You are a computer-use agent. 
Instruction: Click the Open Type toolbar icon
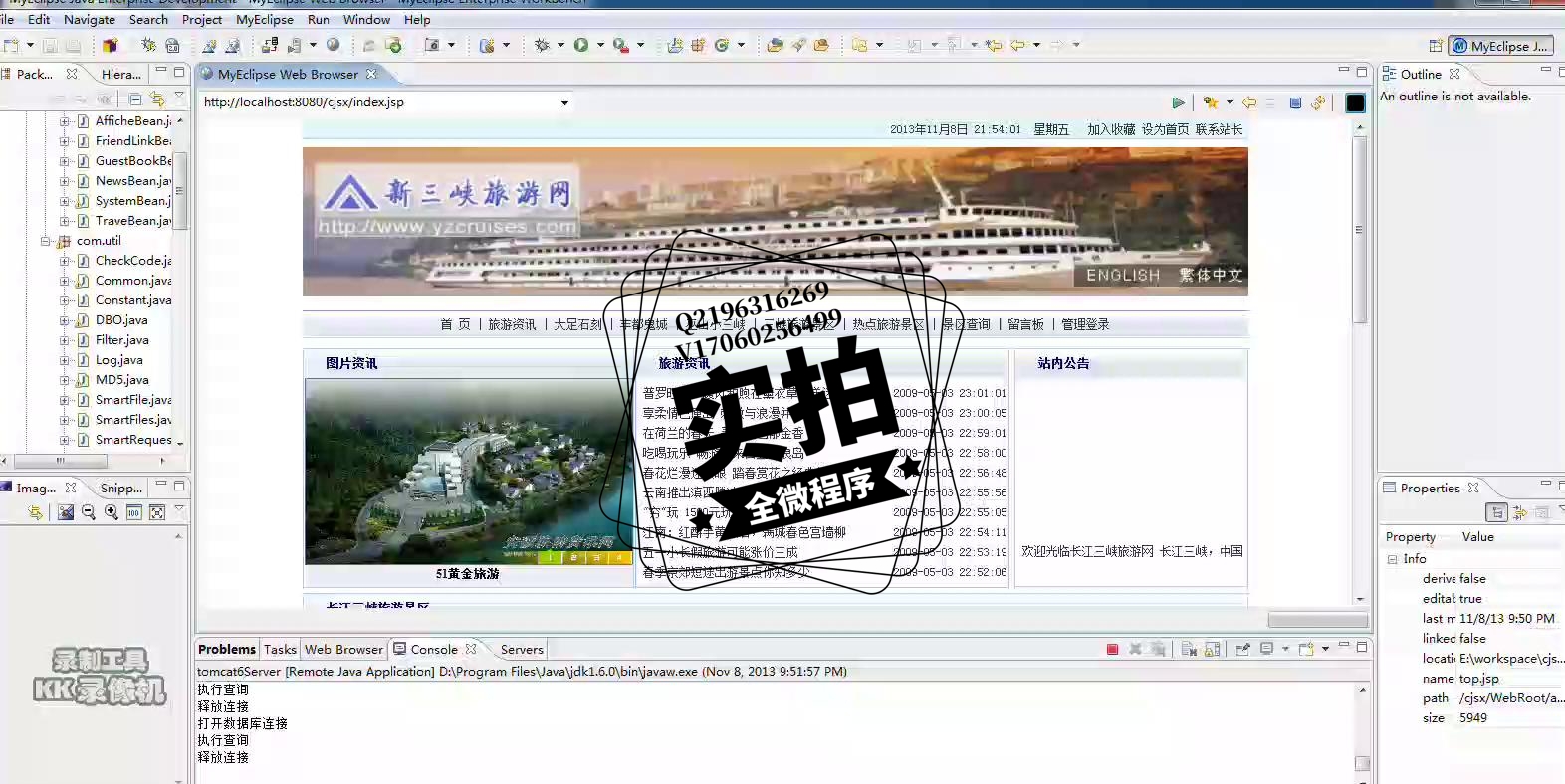(775, 45)
